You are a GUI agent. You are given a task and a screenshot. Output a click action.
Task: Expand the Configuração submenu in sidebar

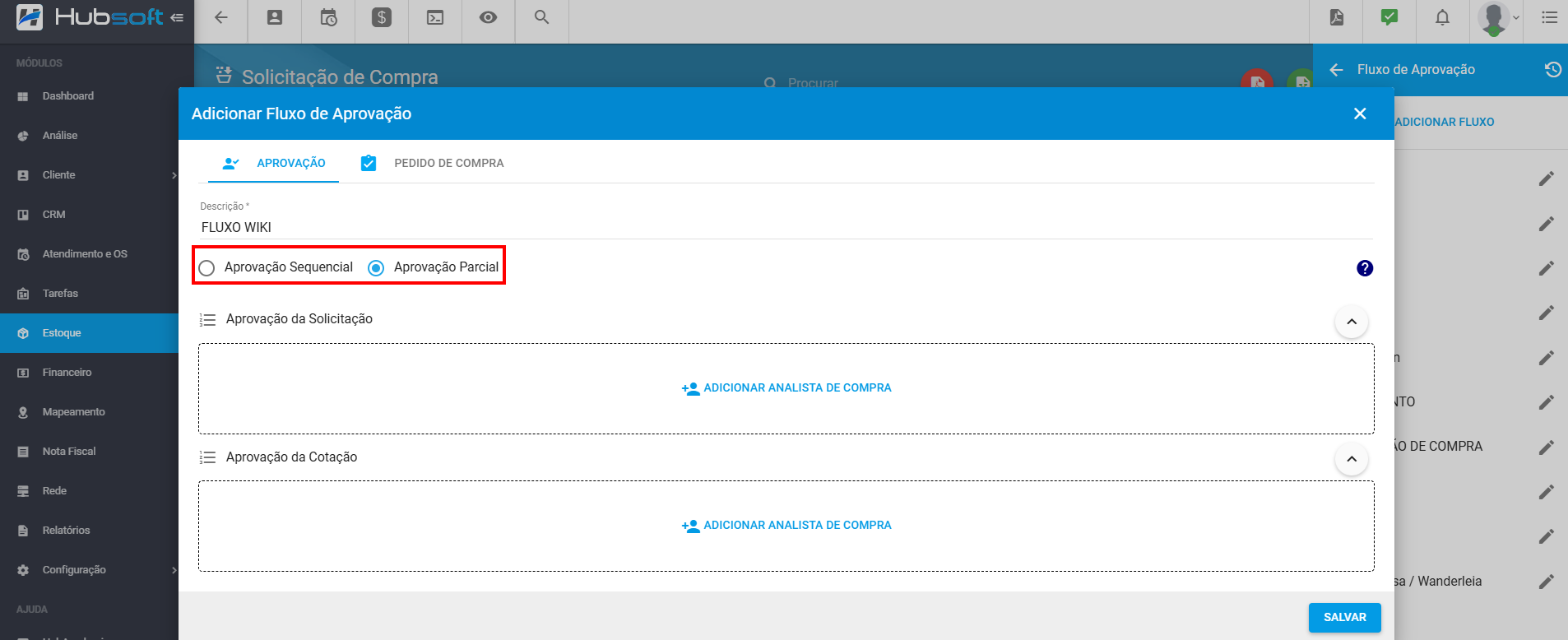[174, 570]
